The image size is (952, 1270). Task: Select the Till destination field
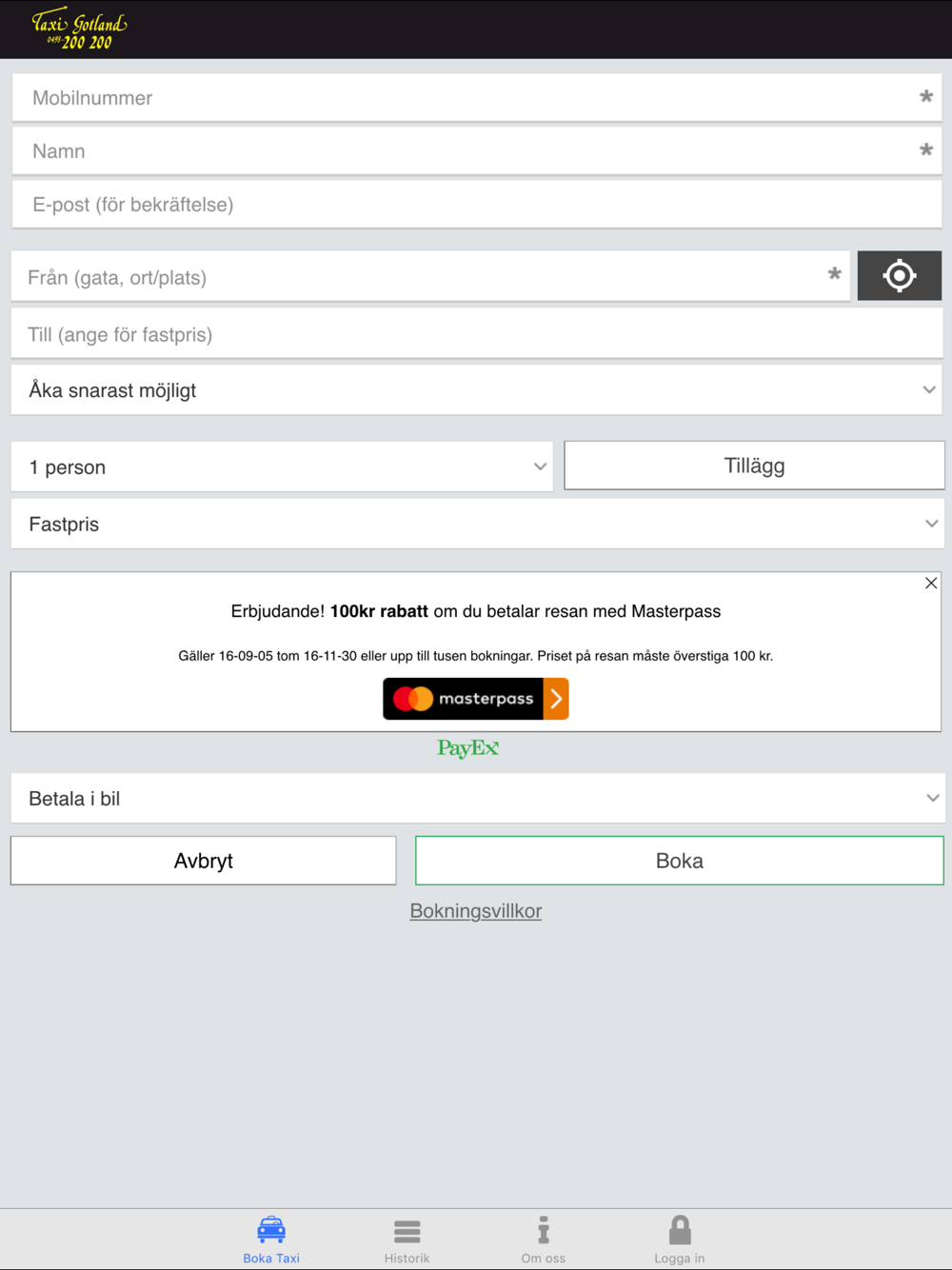pyautogui.click(x=476, y=335)
